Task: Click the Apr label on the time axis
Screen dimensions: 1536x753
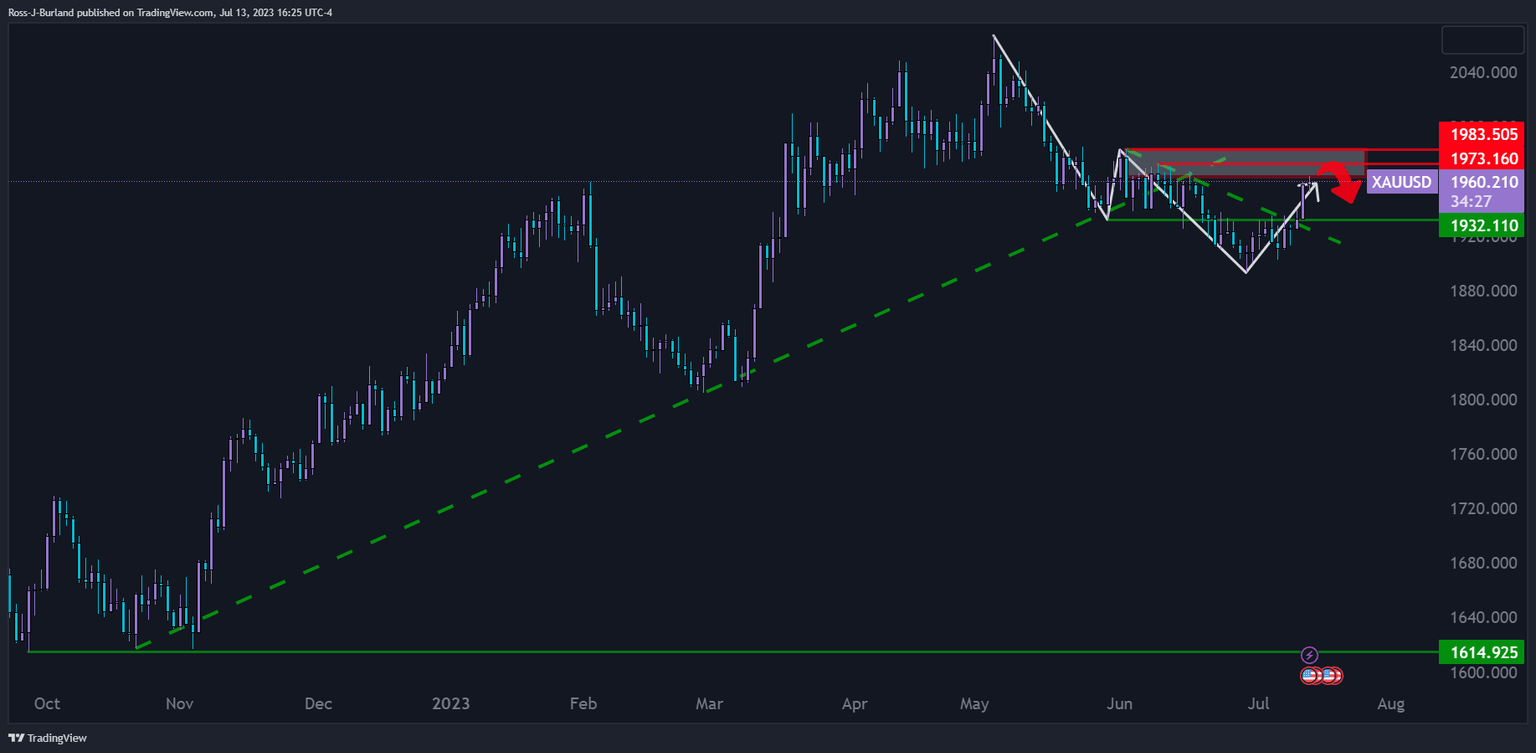Action: coord(855,704)
